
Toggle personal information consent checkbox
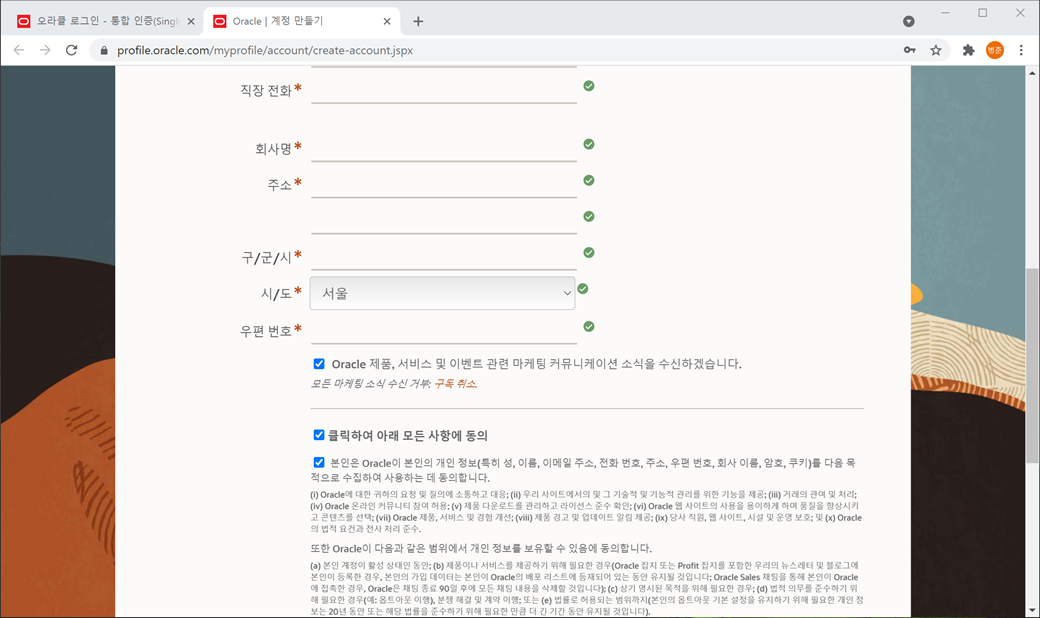[x=319, y=462]
